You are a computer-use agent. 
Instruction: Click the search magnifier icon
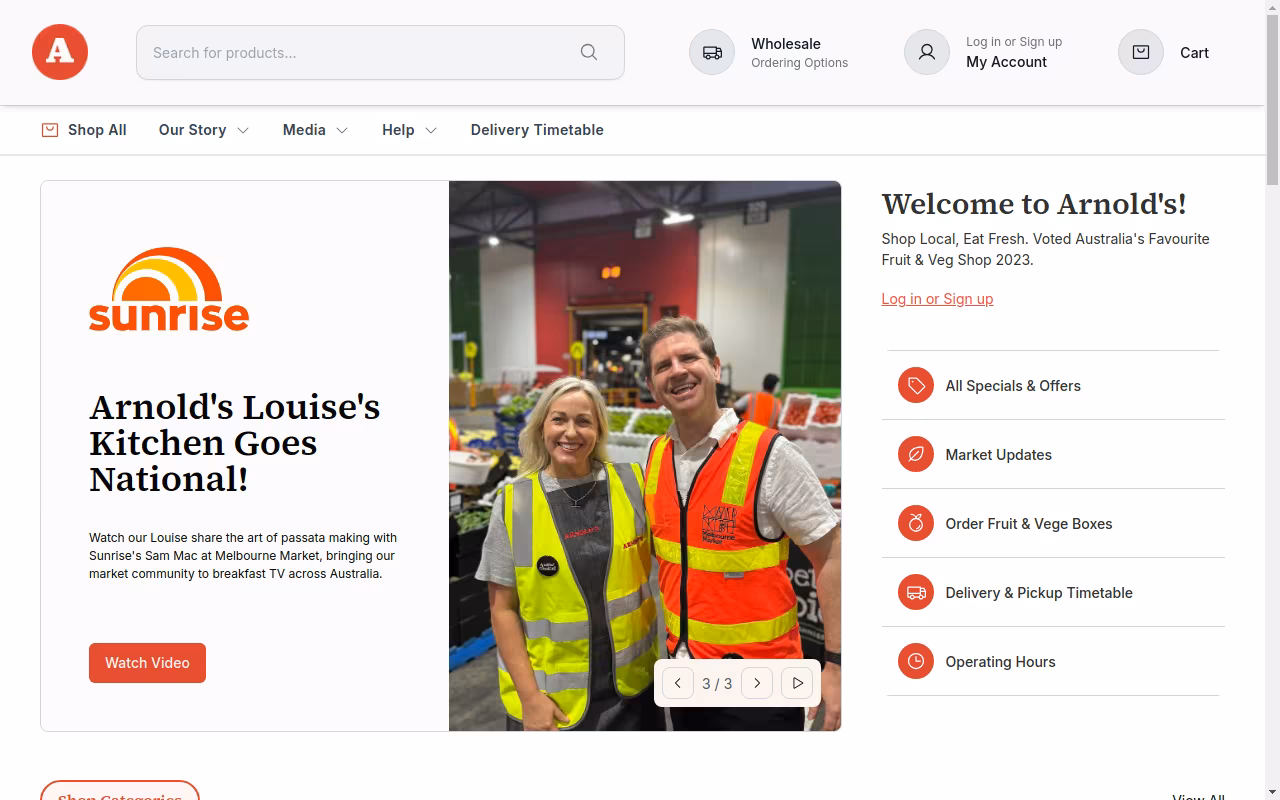(x=589, y=52)
